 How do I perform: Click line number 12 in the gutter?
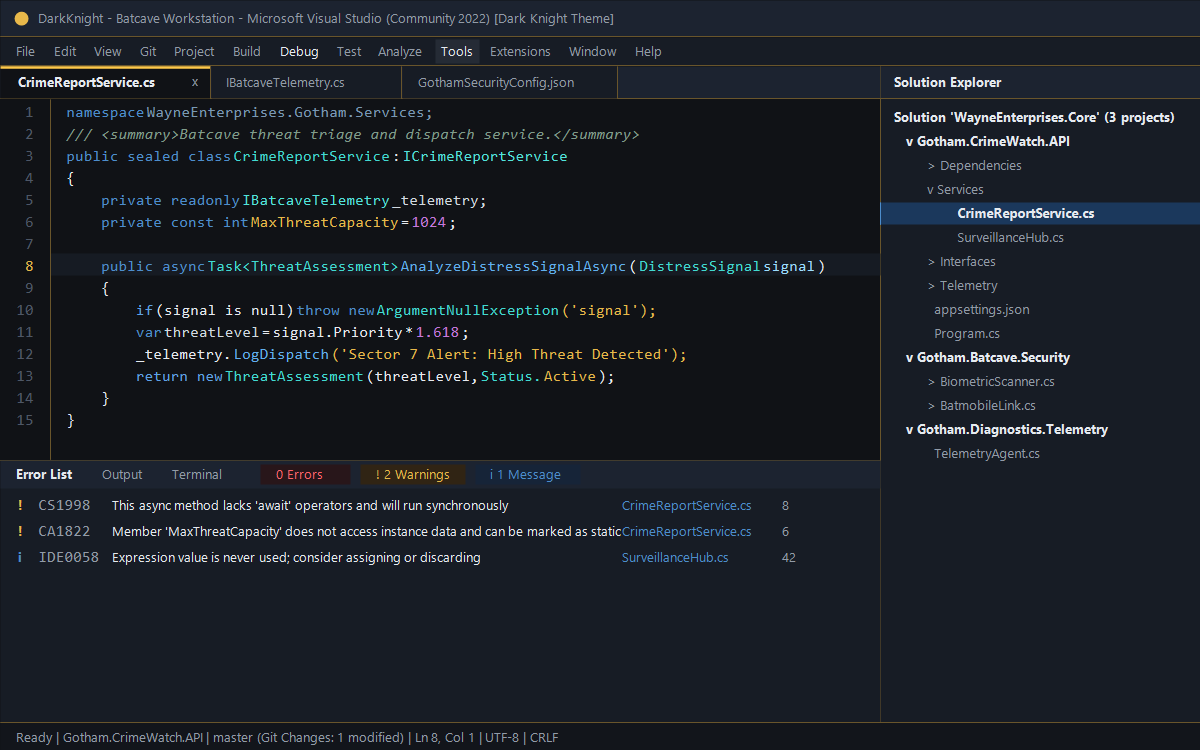(x=25, y=354)
